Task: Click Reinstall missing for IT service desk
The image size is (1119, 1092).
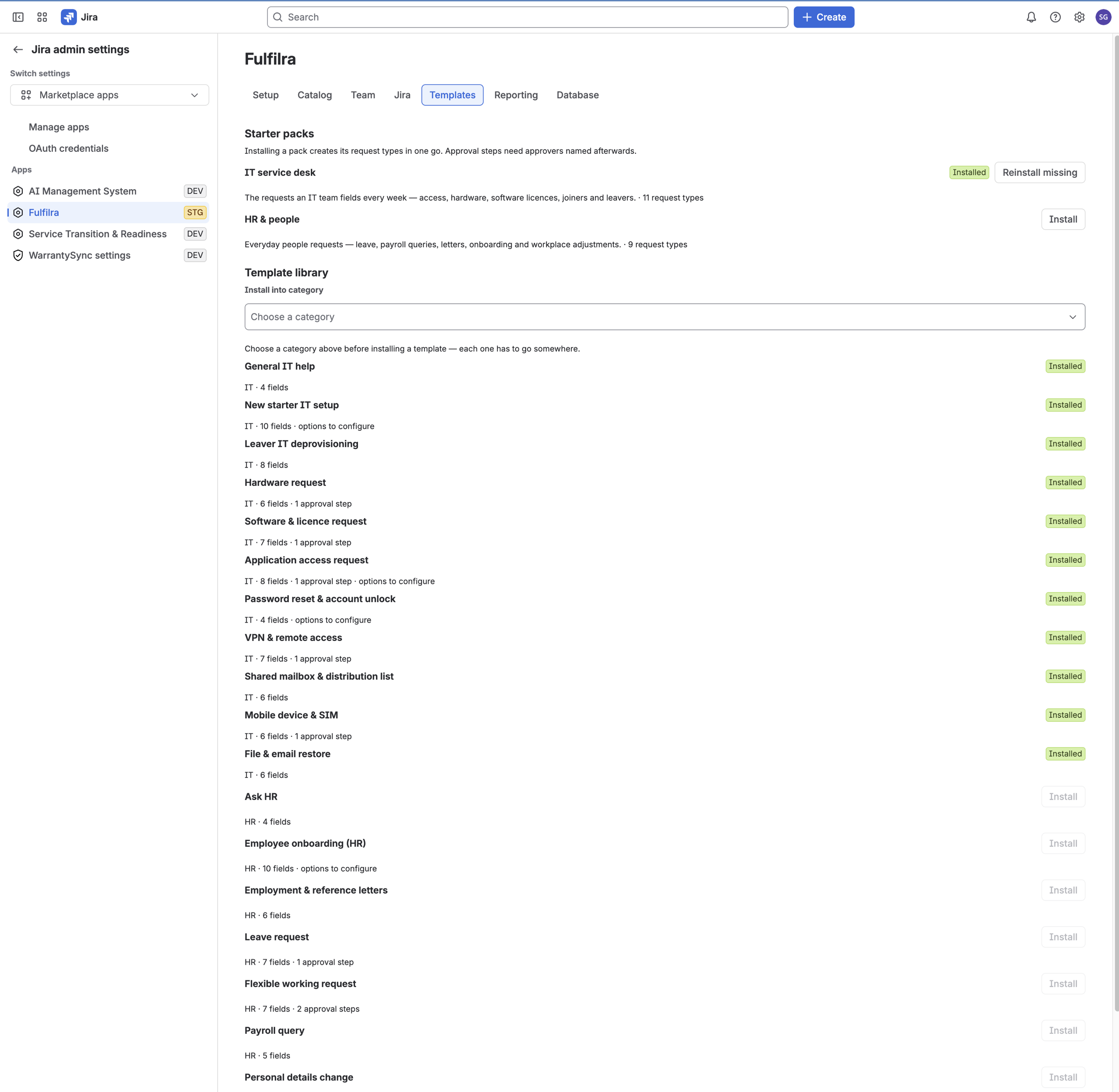Action: [x=1039, y=173]
